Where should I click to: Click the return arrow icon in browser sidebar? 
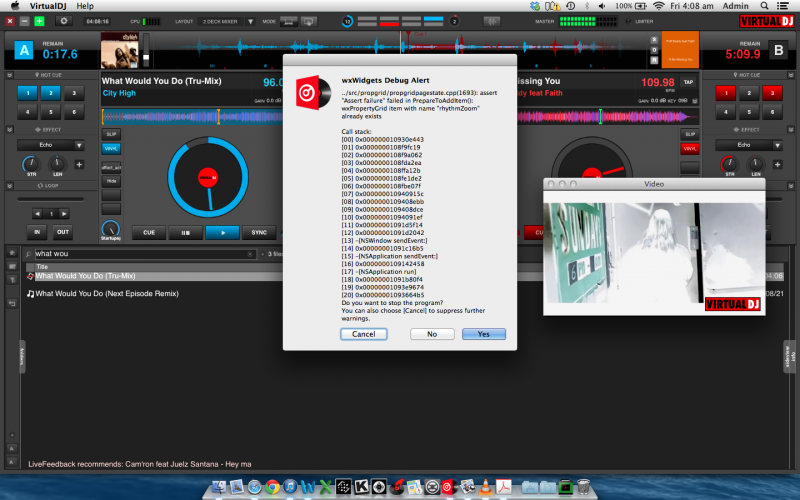pos(12,304)
